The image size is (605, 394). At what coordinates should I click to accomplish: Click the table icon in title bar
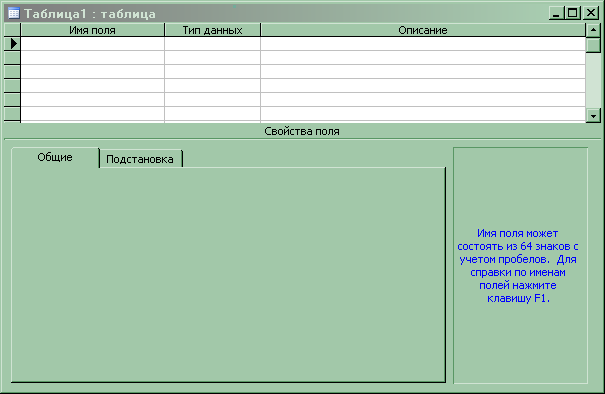coord(14,14)
